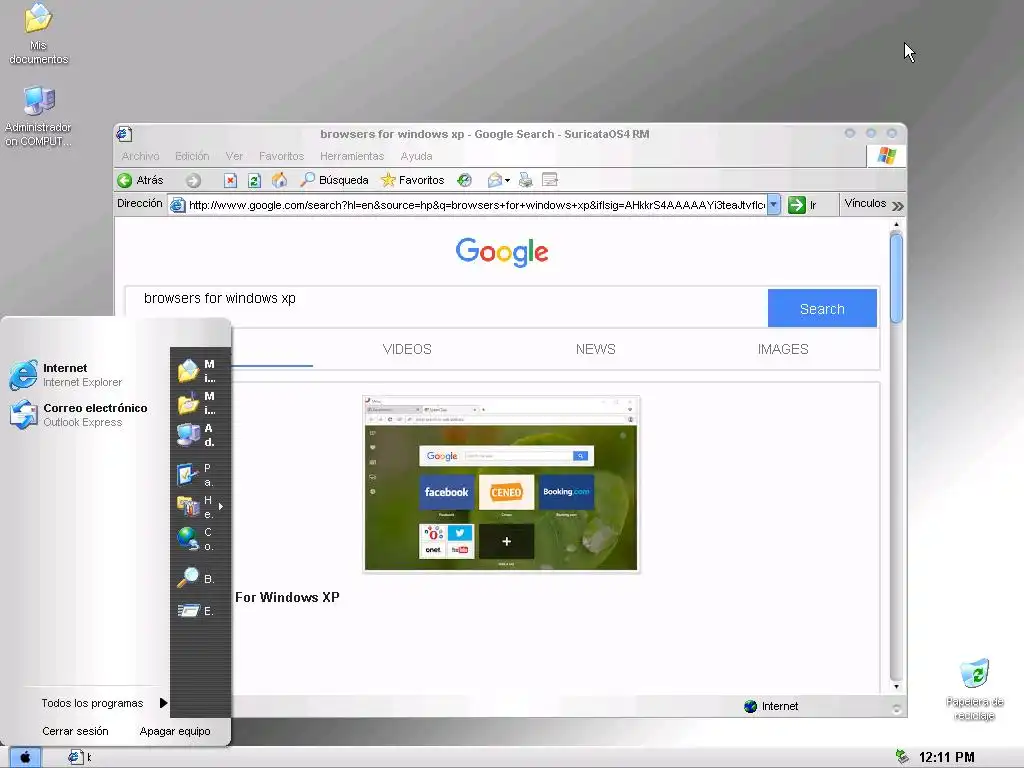The width and height of the screenshot is (1024, 768).
Task: Select the Mis documentos desktop icon
Action: tap(39, 34)
